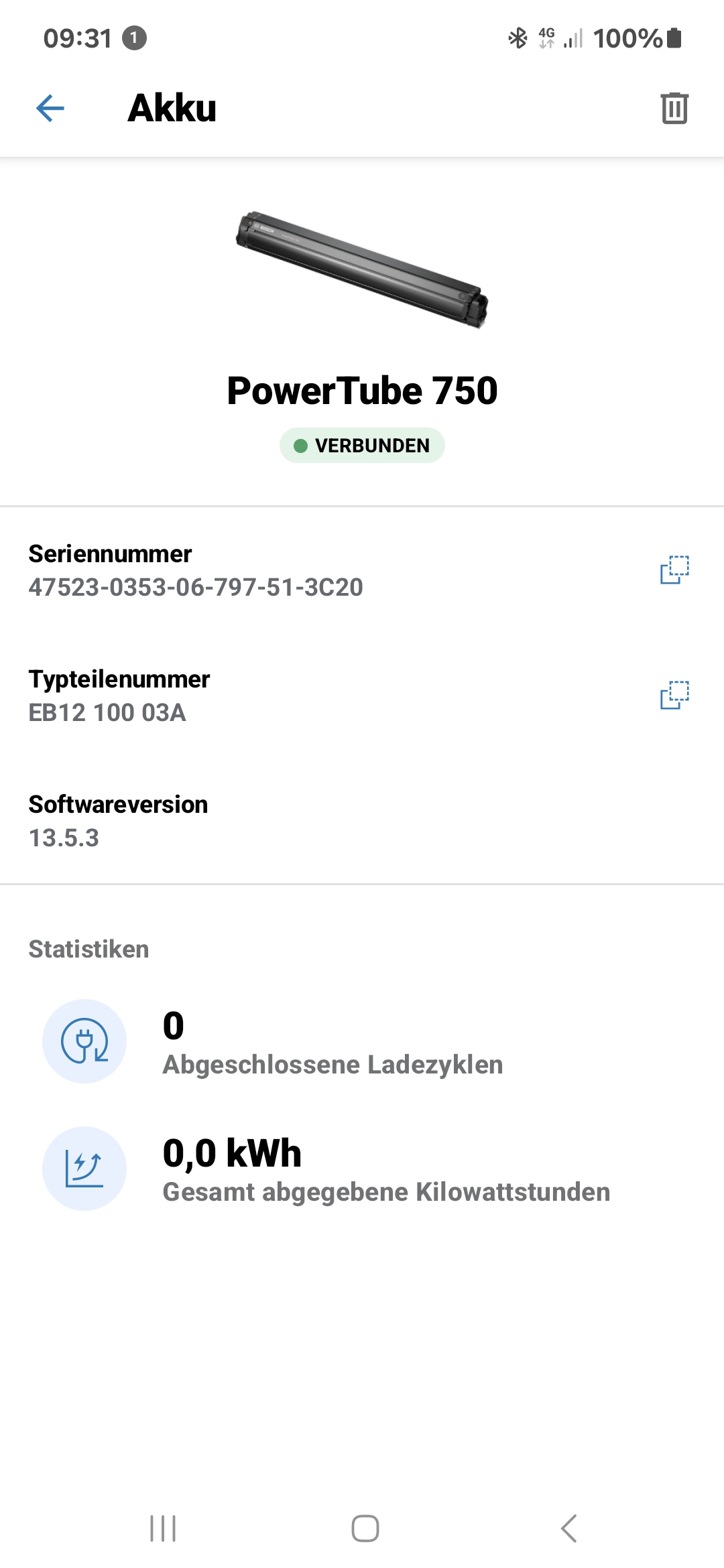Select the serial number text 47523-0353-06-797-51-3C20
This screenshot has width=724, height=1568.
click(196, 588)
